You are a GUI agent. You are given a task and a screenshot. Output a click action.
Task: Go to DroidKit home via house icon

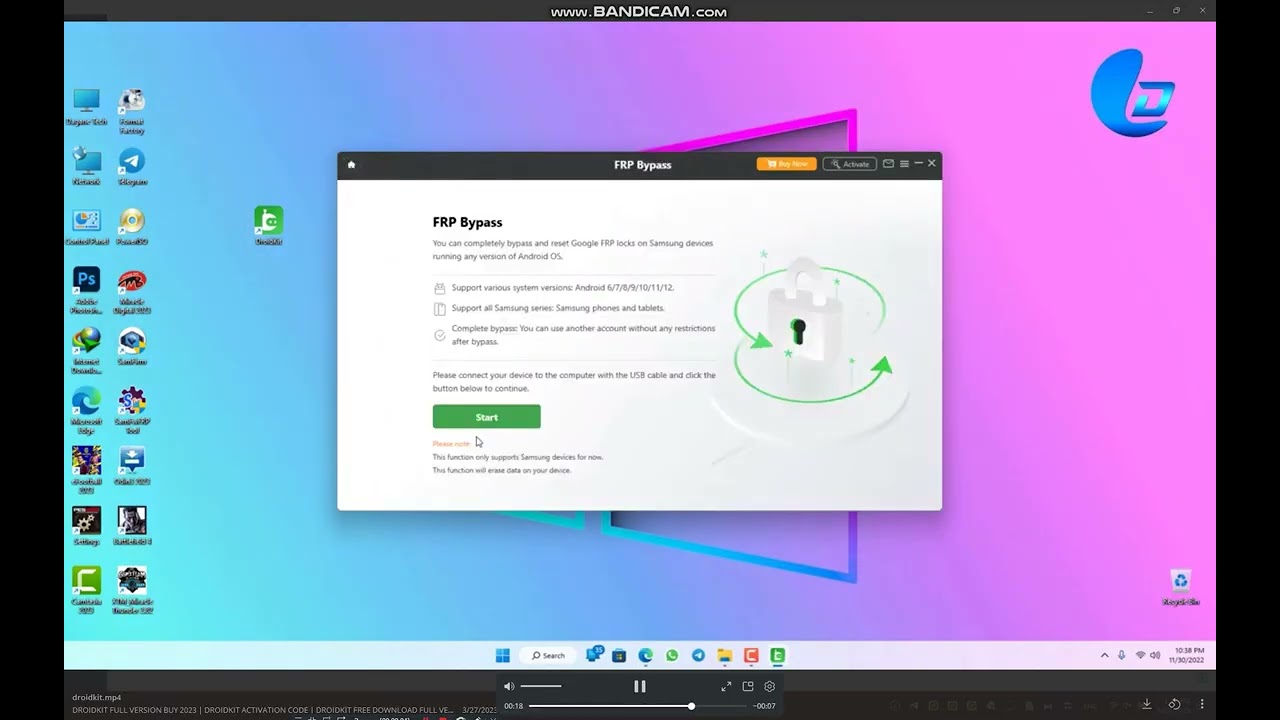[351, 164]
